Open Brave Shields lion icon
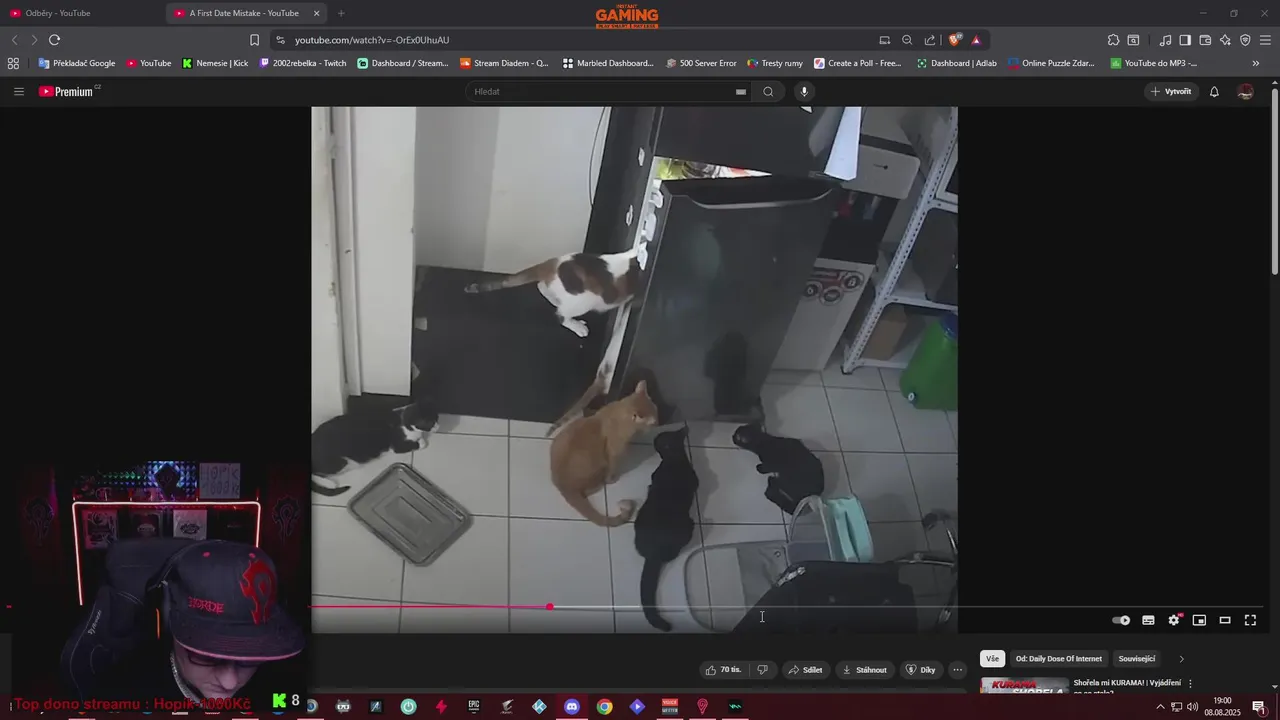 pos(955,40)
